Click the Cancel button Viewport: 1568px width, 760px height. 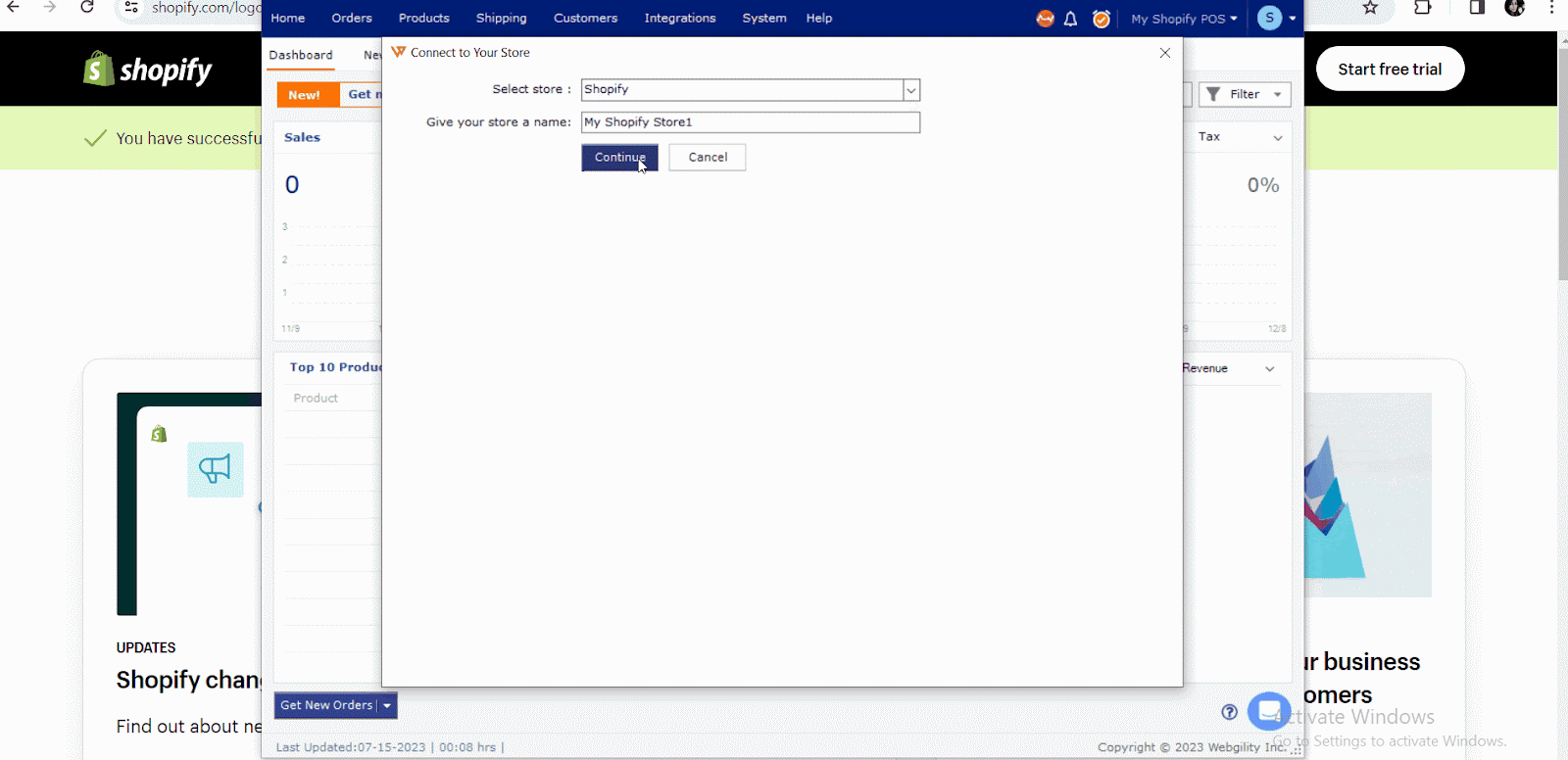tap(708, 158)
